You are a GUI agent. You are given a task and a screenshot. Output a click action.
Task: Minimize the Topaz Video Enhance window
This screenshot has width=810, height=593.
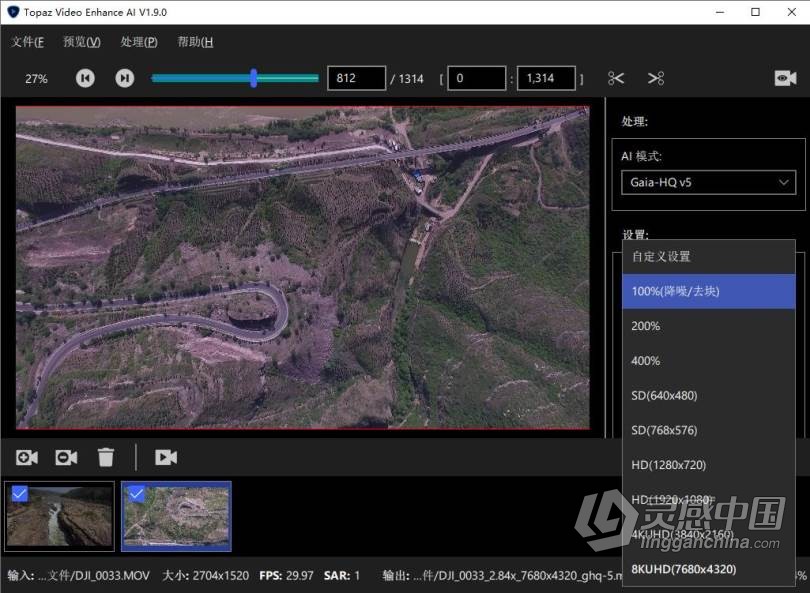(720, 12)
